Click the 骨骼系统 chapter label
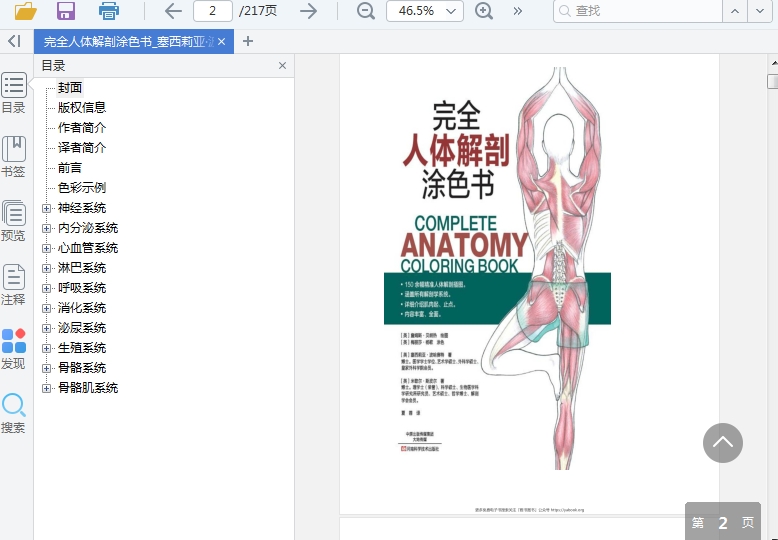The height and width of the screenshot is (540, 778). 82,368
